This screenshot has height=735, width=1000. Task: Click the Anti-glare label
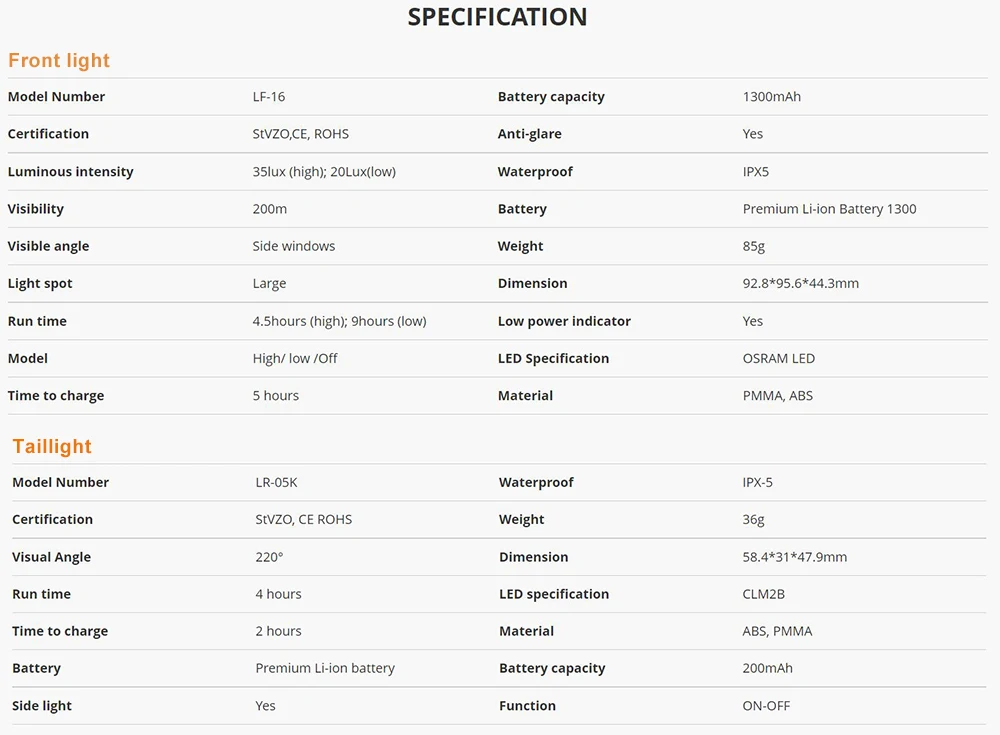click(529, 134)
